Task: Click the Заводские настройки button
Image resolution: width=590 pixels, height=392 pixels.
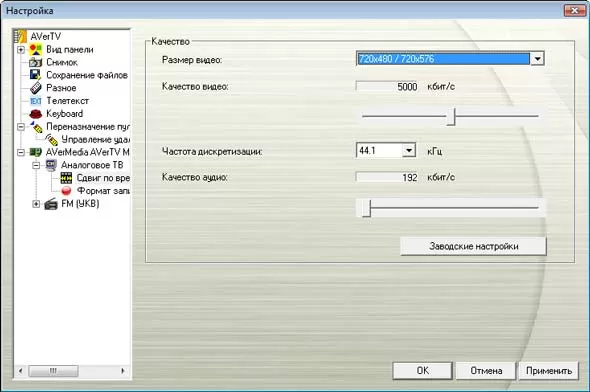Action: (473, 246)
